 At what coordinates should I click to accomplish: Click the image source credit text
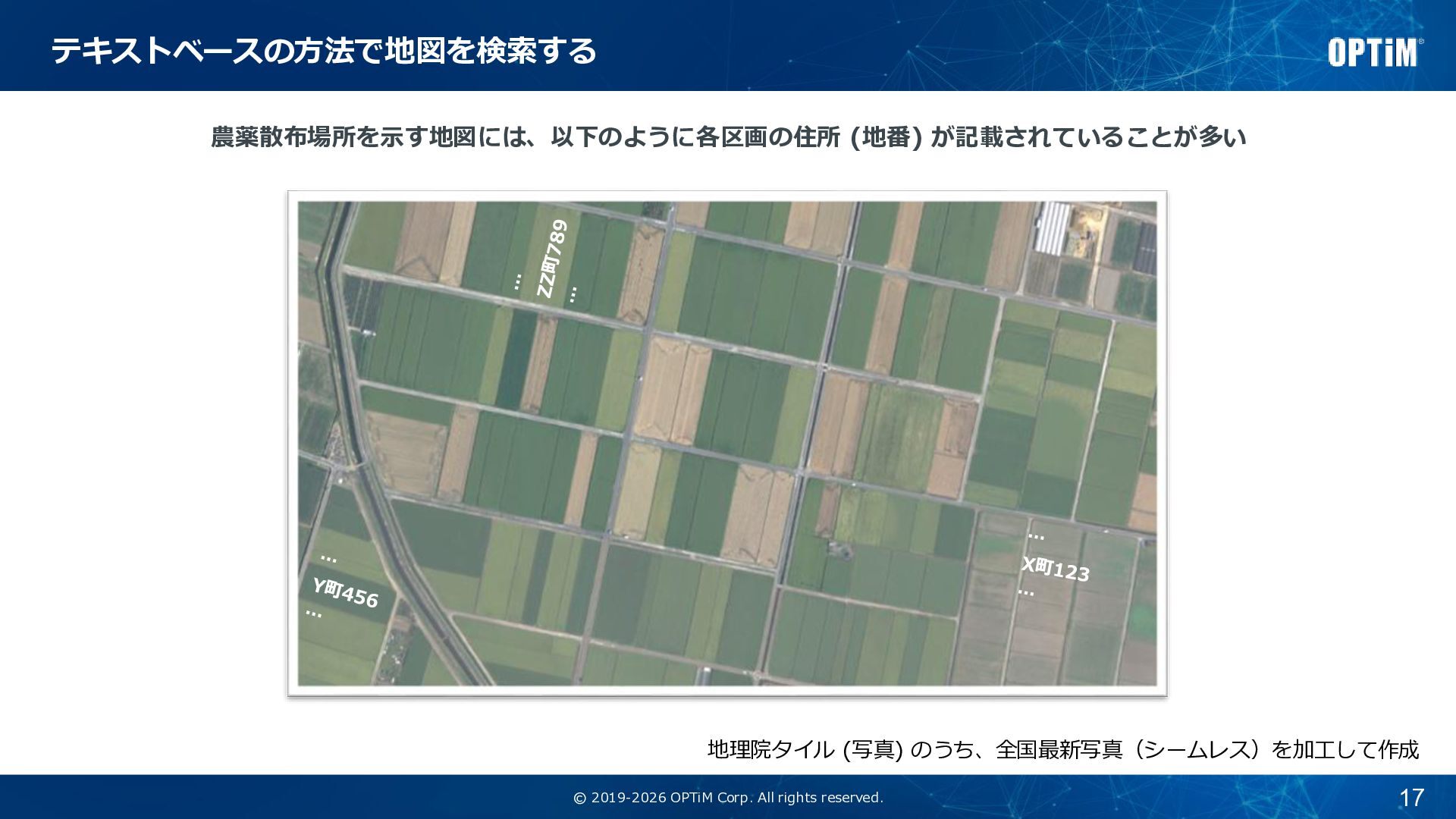coord(1062,749)
